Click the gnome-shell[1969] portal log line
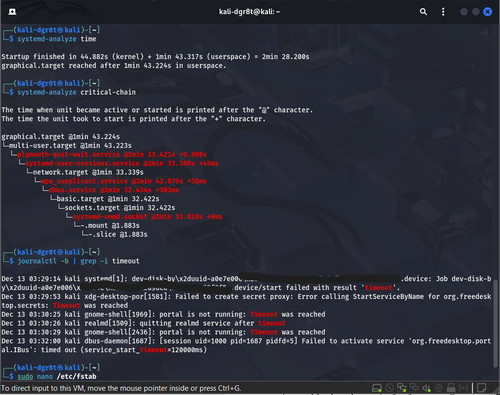This screenshot has height=395, width=500. 163,314
